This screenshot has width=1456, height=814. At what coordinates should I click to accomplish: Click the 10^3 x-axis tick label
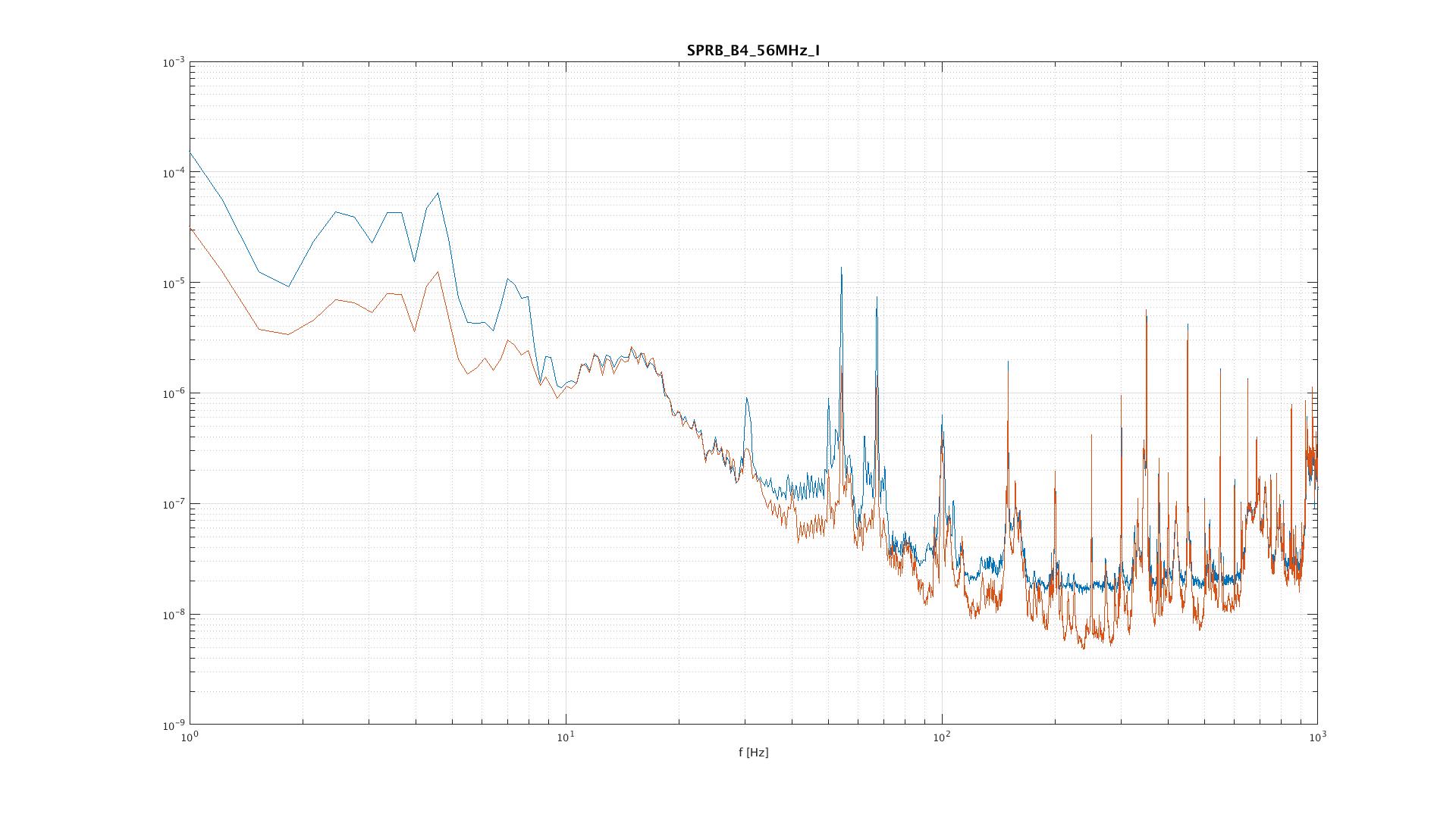point(1317,736)
